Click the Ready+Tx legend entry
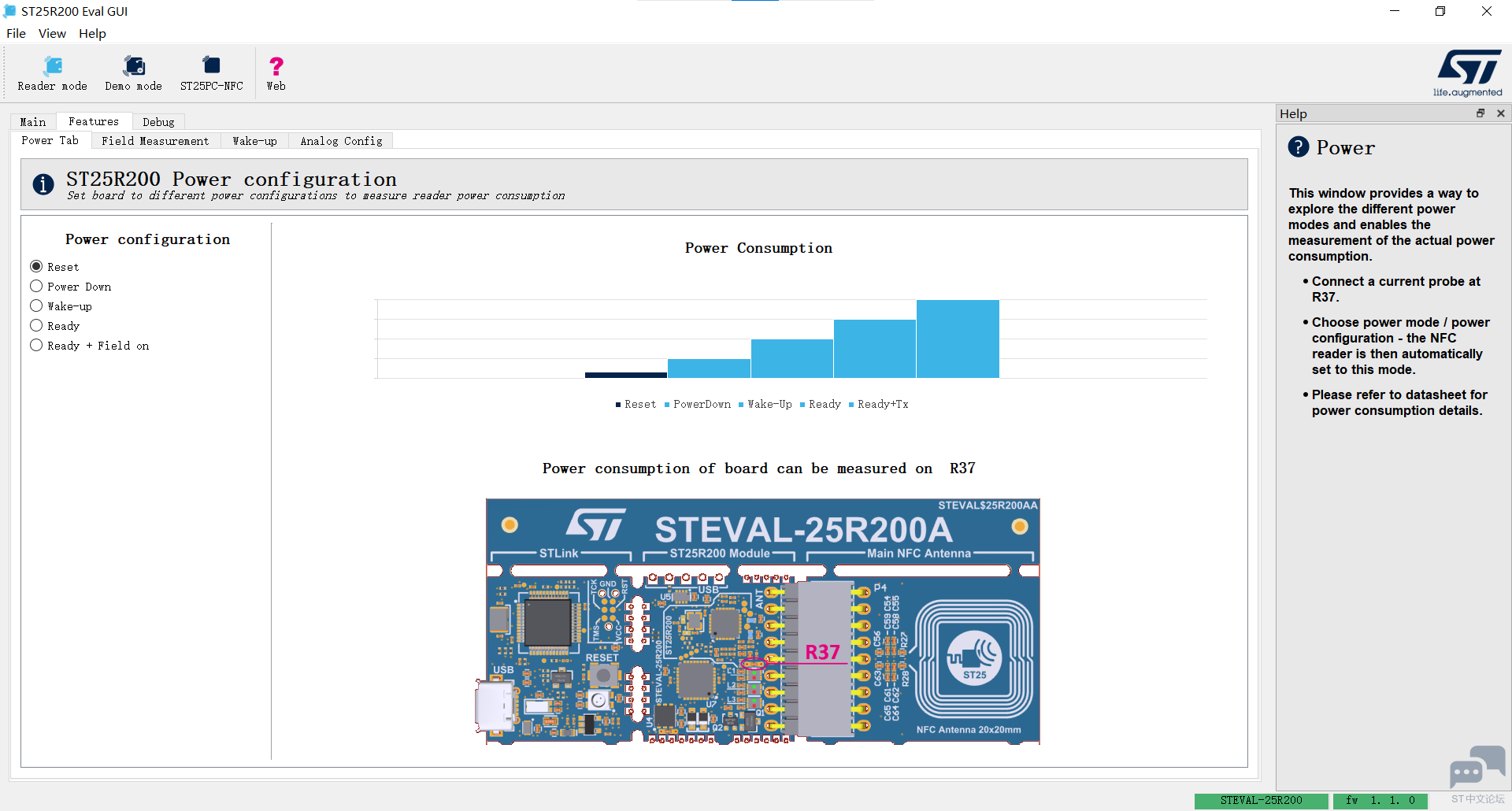The height and width of the screenshot is (811, 1512). point(879,404)
